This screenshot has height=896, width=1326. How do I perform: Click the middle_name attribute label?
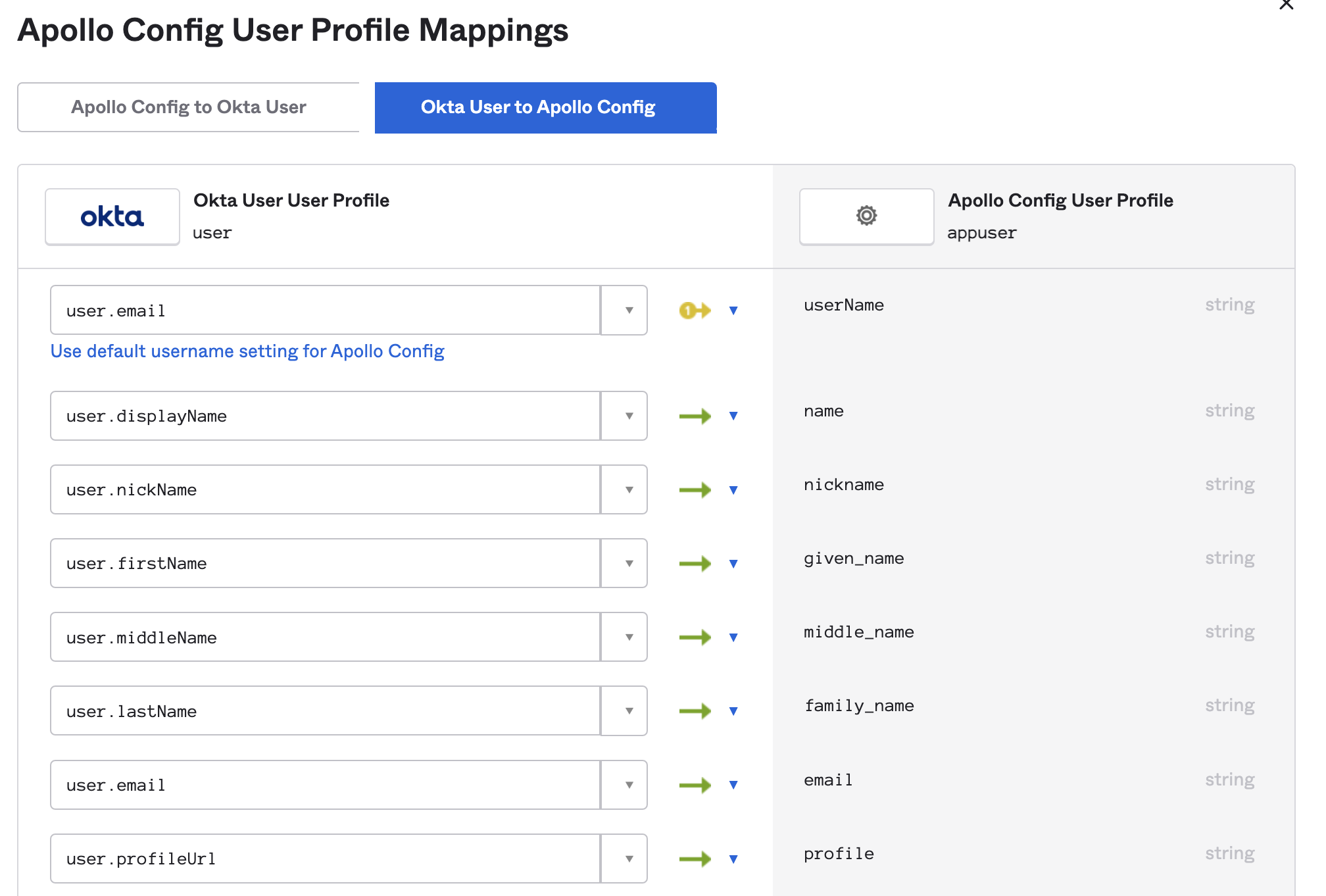[x=859, y=632]
